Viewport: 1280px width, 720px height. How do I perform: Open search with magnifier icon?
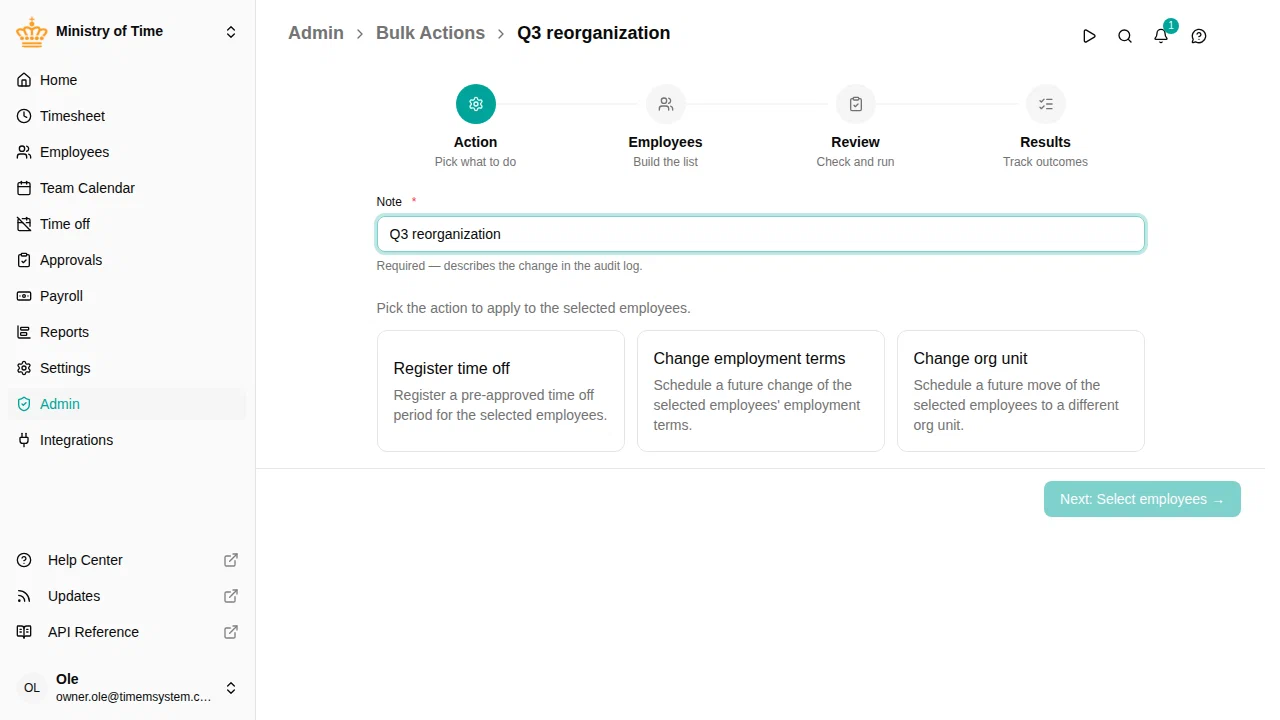(x=1125, y=36)
